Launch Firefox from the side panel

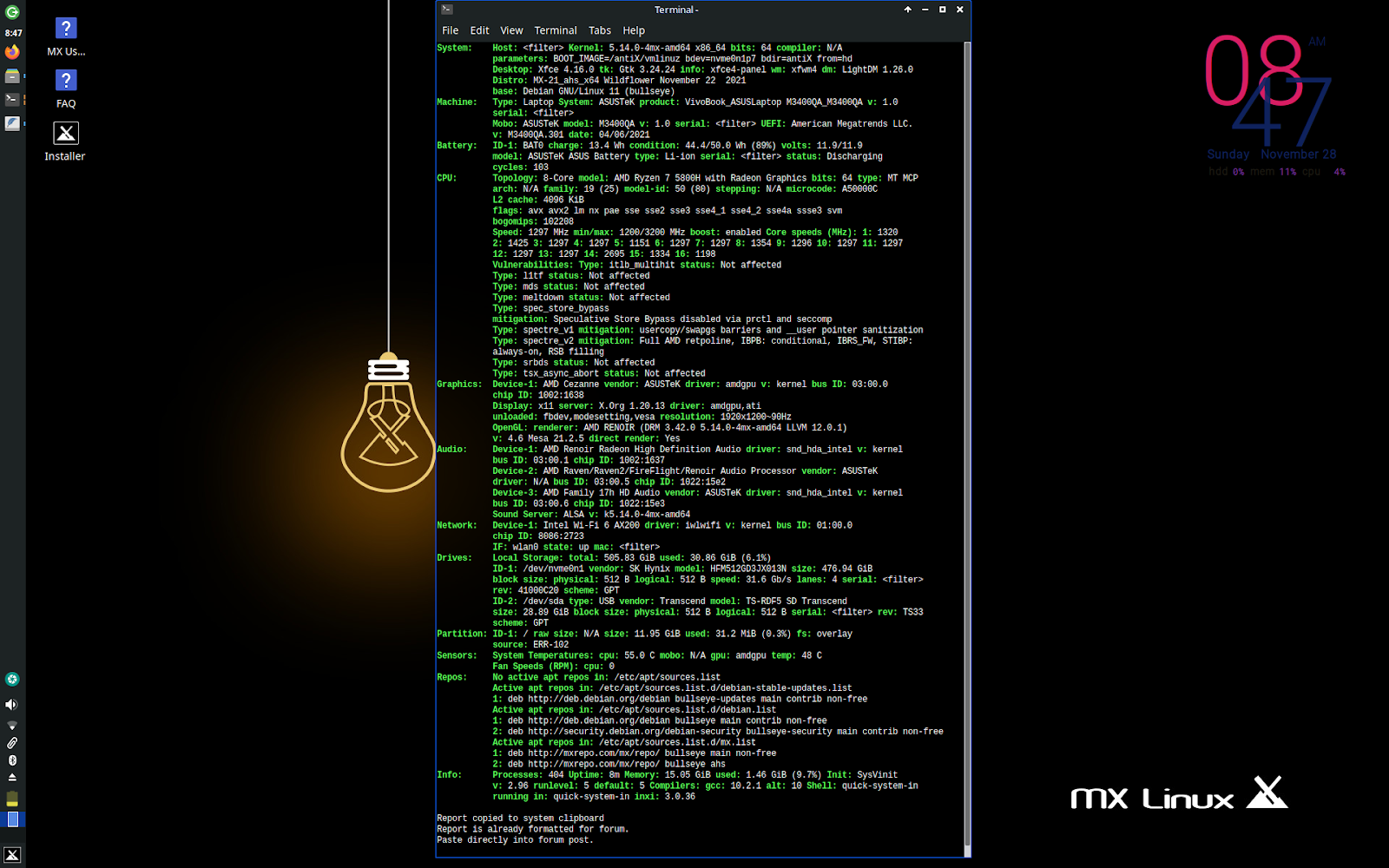point(12,52)
